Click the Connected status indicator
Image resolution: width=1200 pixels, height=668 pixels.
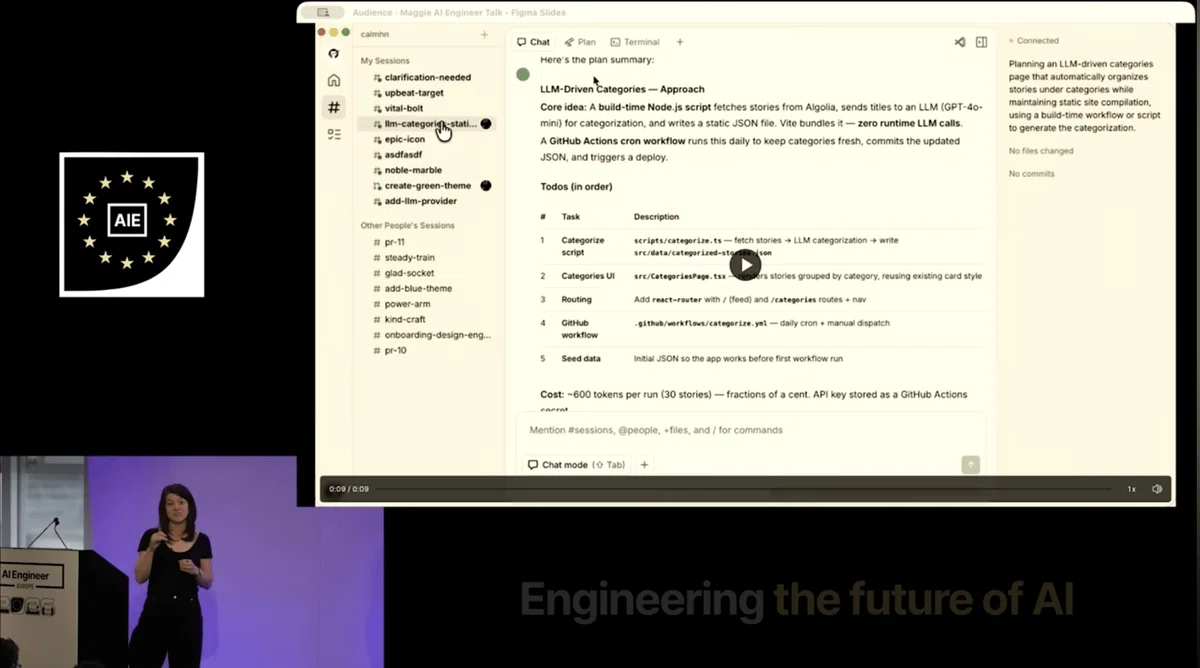pos(1034,41)
